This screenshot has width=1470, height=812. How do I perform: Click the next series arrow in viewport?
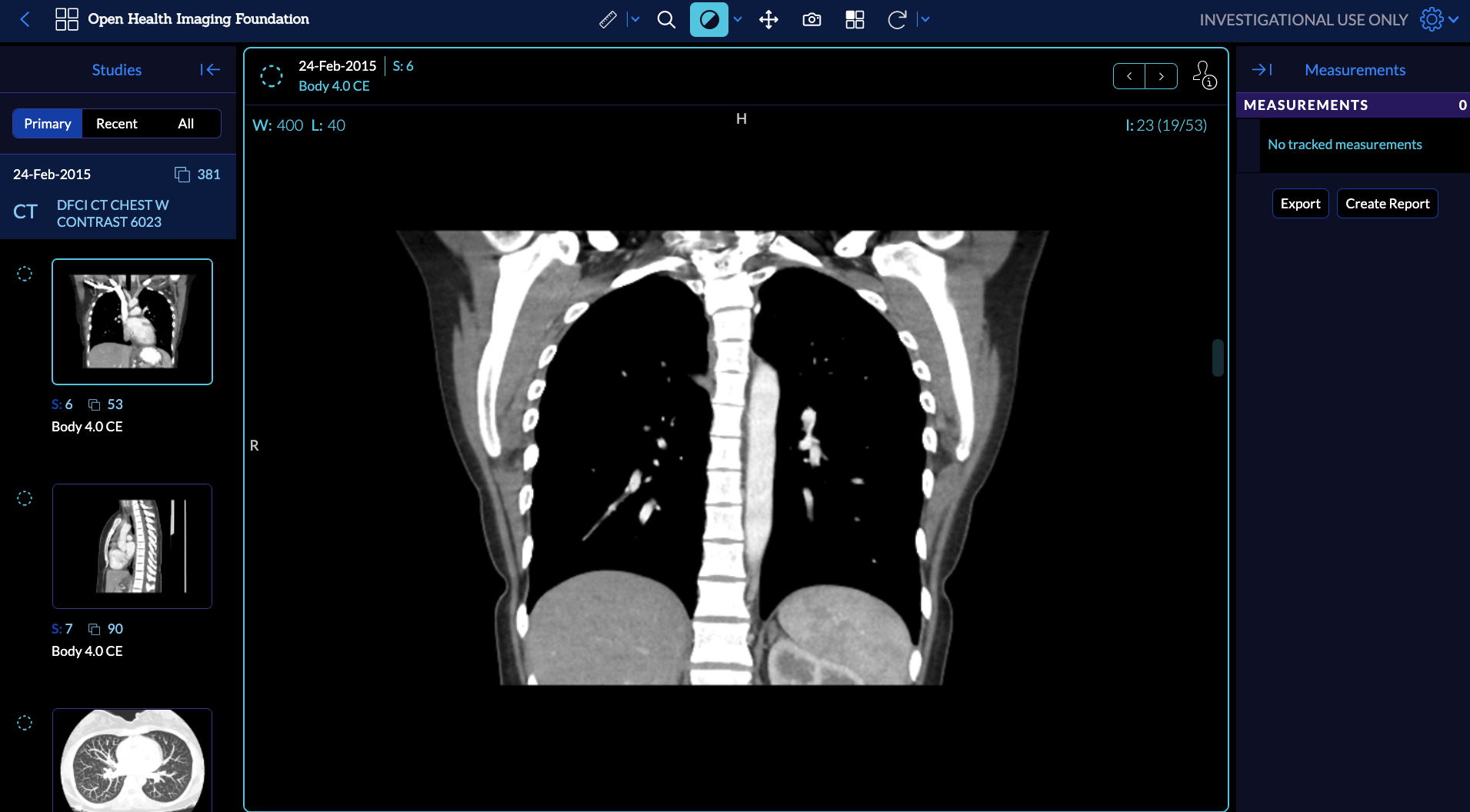click(x=1162, y=75)
